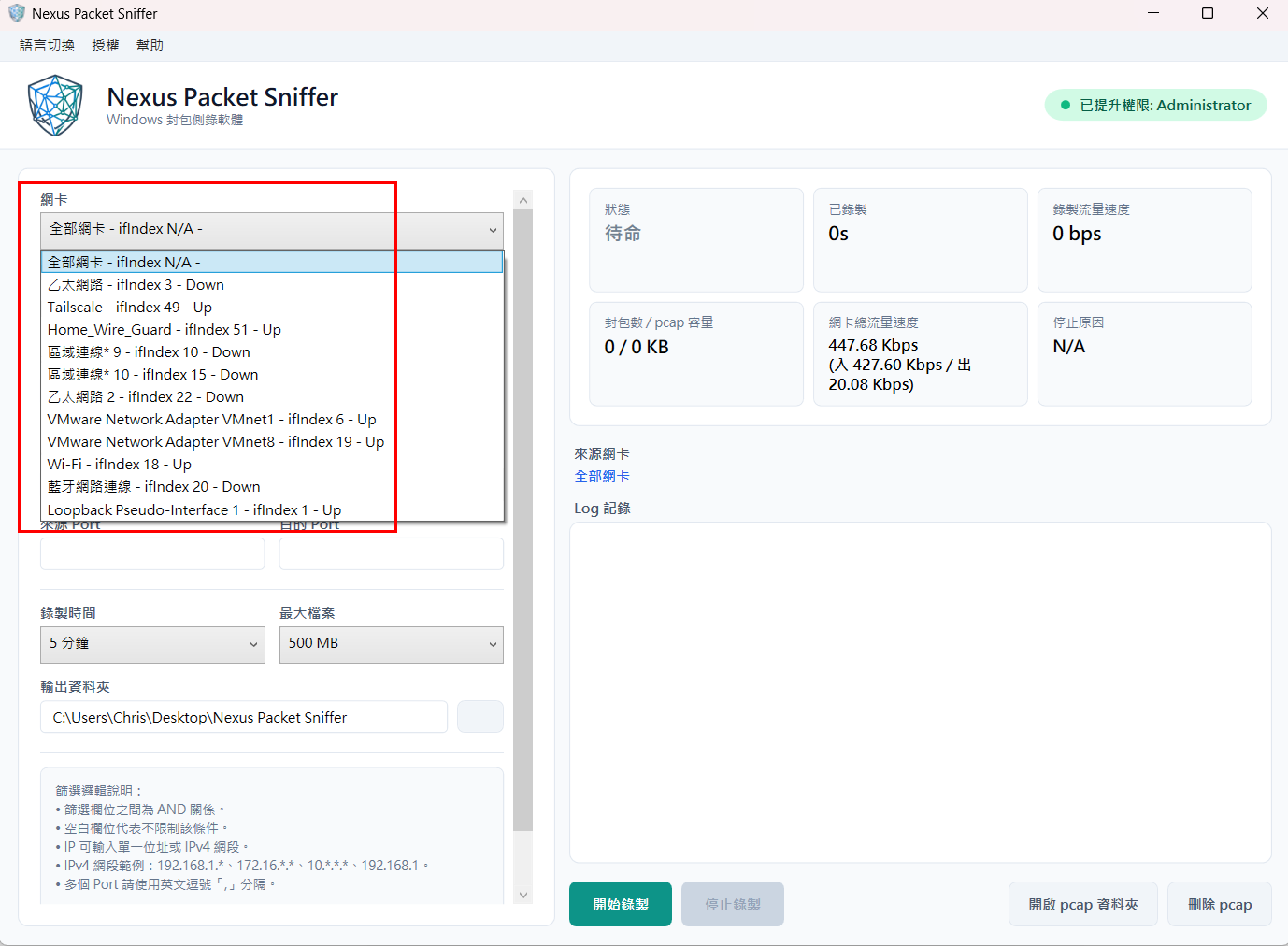Minimize the Nexus Packet Sniffer window
Viewport: 1288px width, 946px height.
[x=1153, y=13]
